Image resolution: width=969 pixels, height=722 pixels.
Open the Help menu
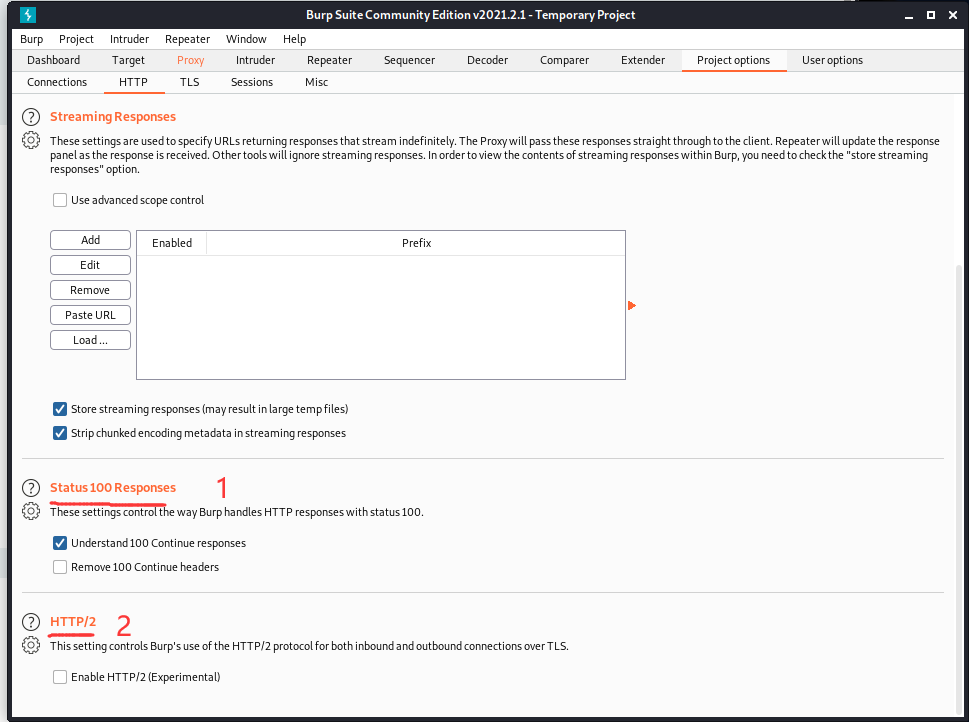tap(294, 39)
